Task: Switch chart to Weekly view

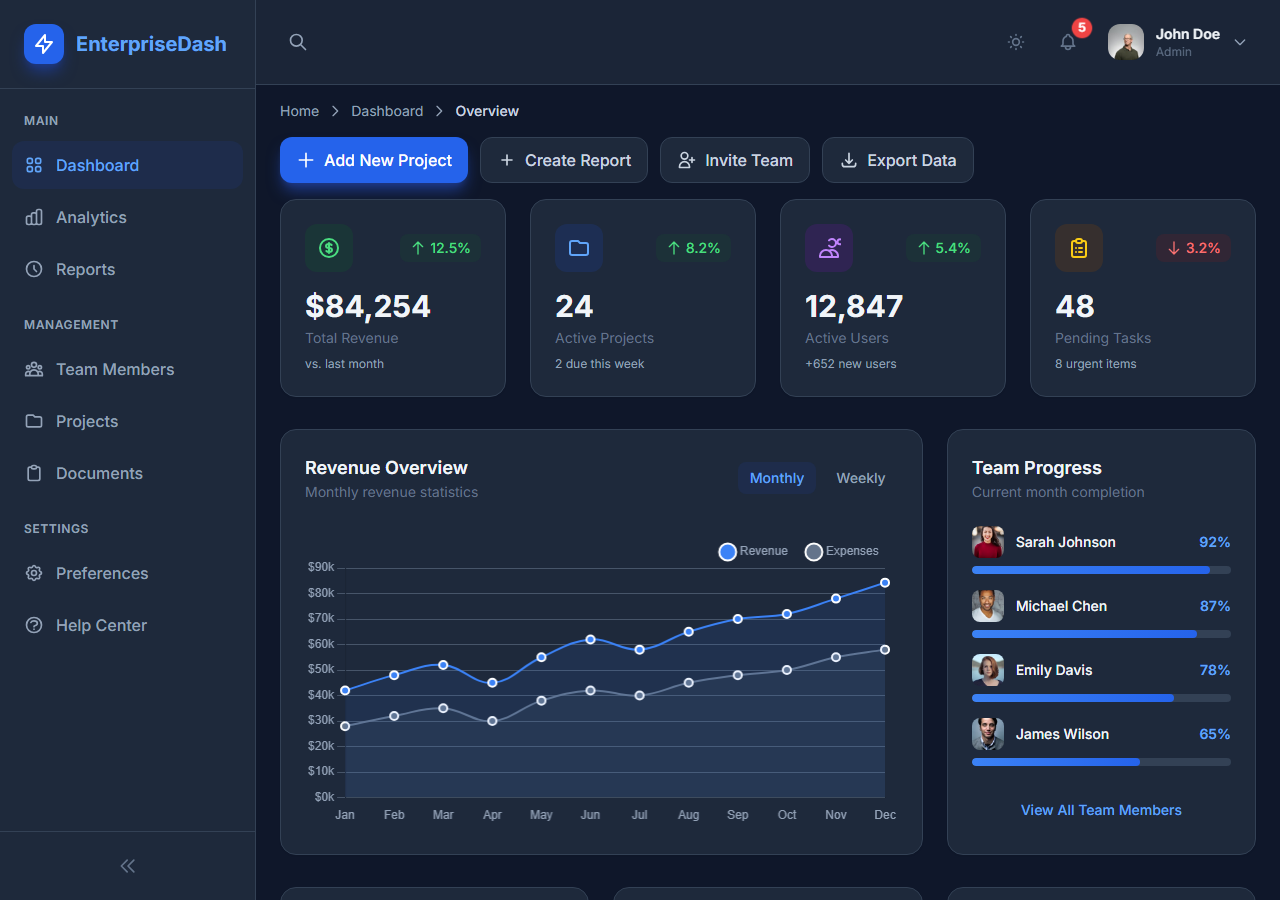Action: pyautogui.click(x=861, y=478)
